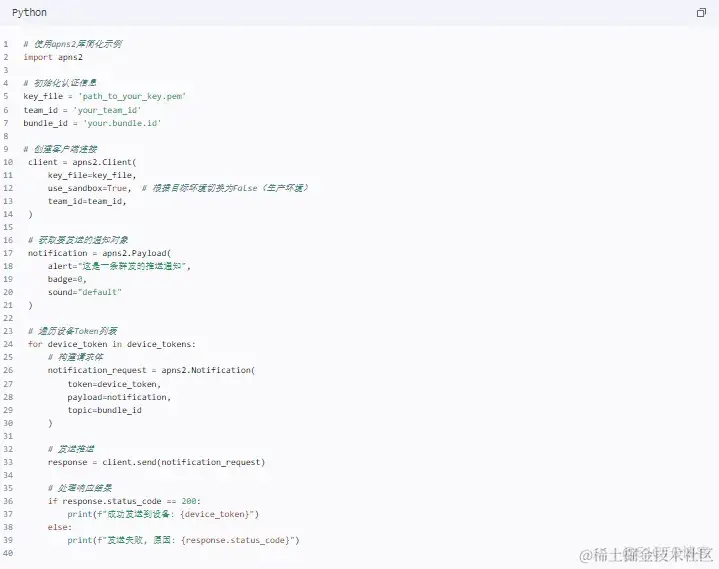Viewport: 719px width, 569px height.
Task: Click the "Python" language label
Action: coord(29,12)
